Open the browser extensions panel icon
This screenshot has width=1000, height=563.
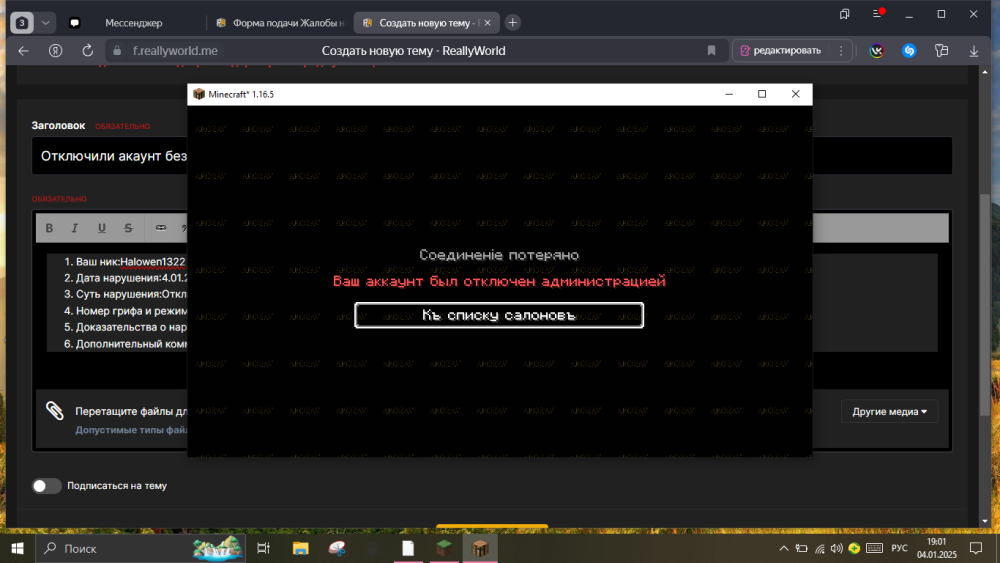941,51
